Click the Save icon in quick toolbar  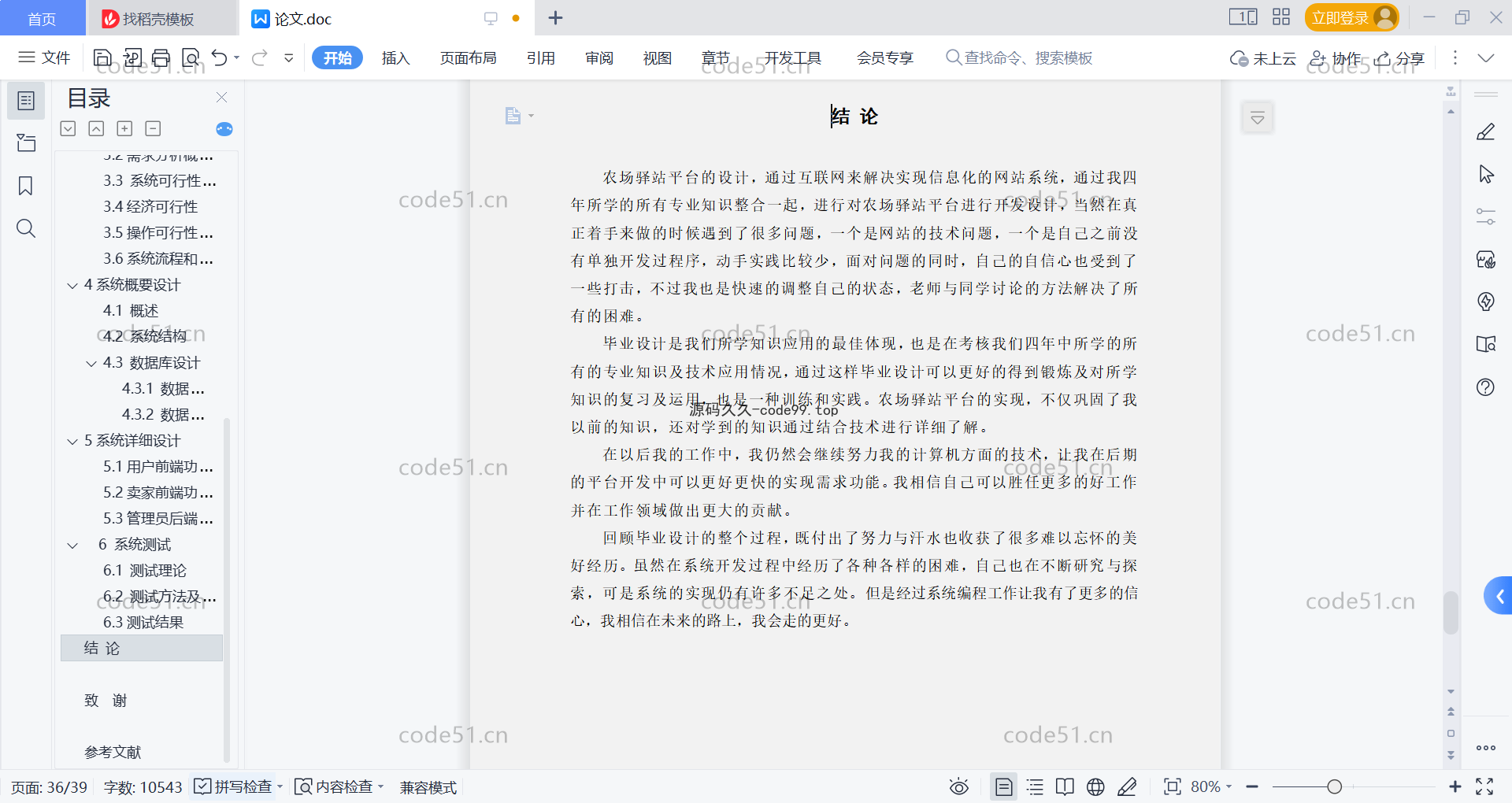[x=102, y=57]
